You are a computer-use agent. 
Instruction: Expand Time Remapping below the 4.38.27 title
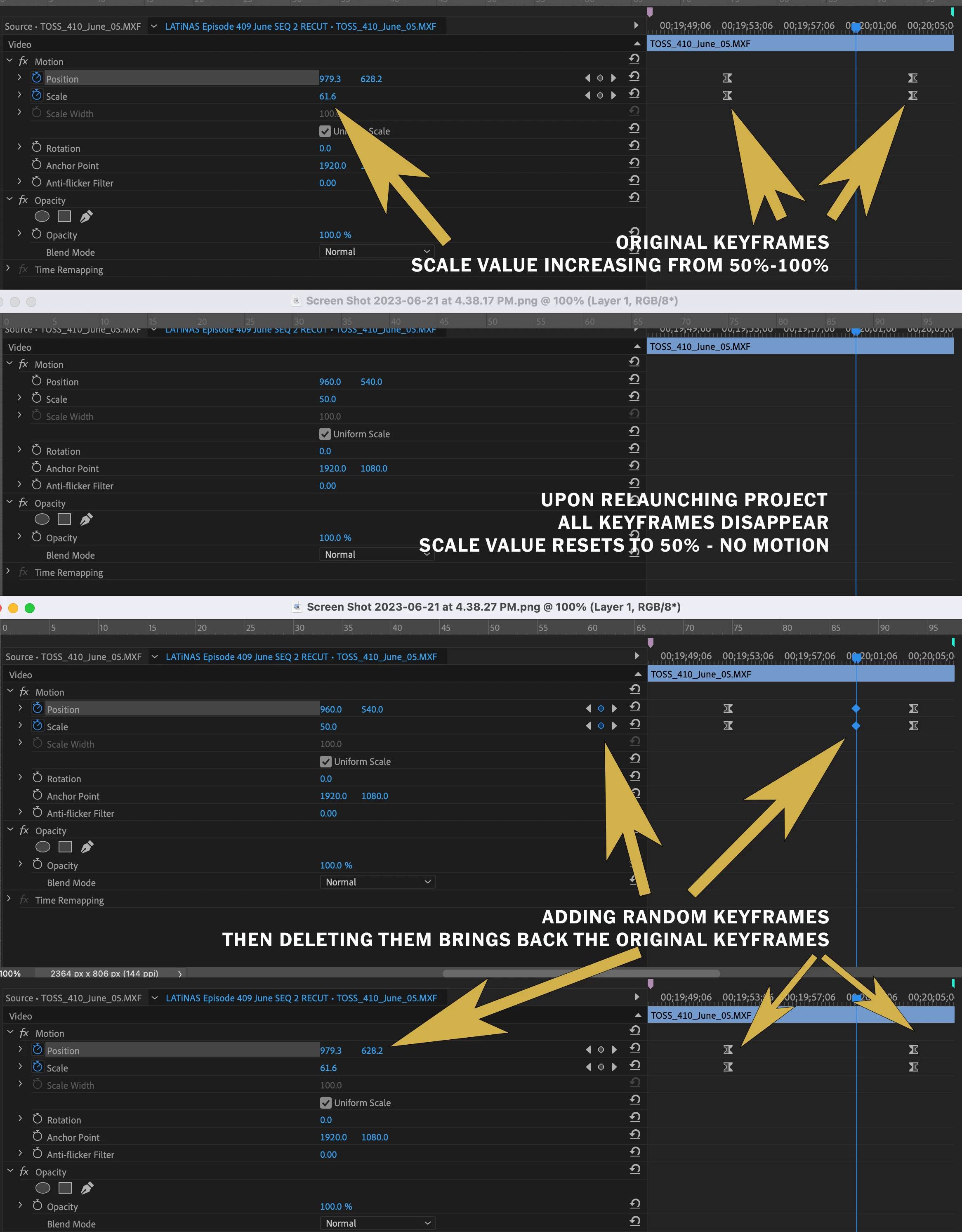tap(9, 899)
